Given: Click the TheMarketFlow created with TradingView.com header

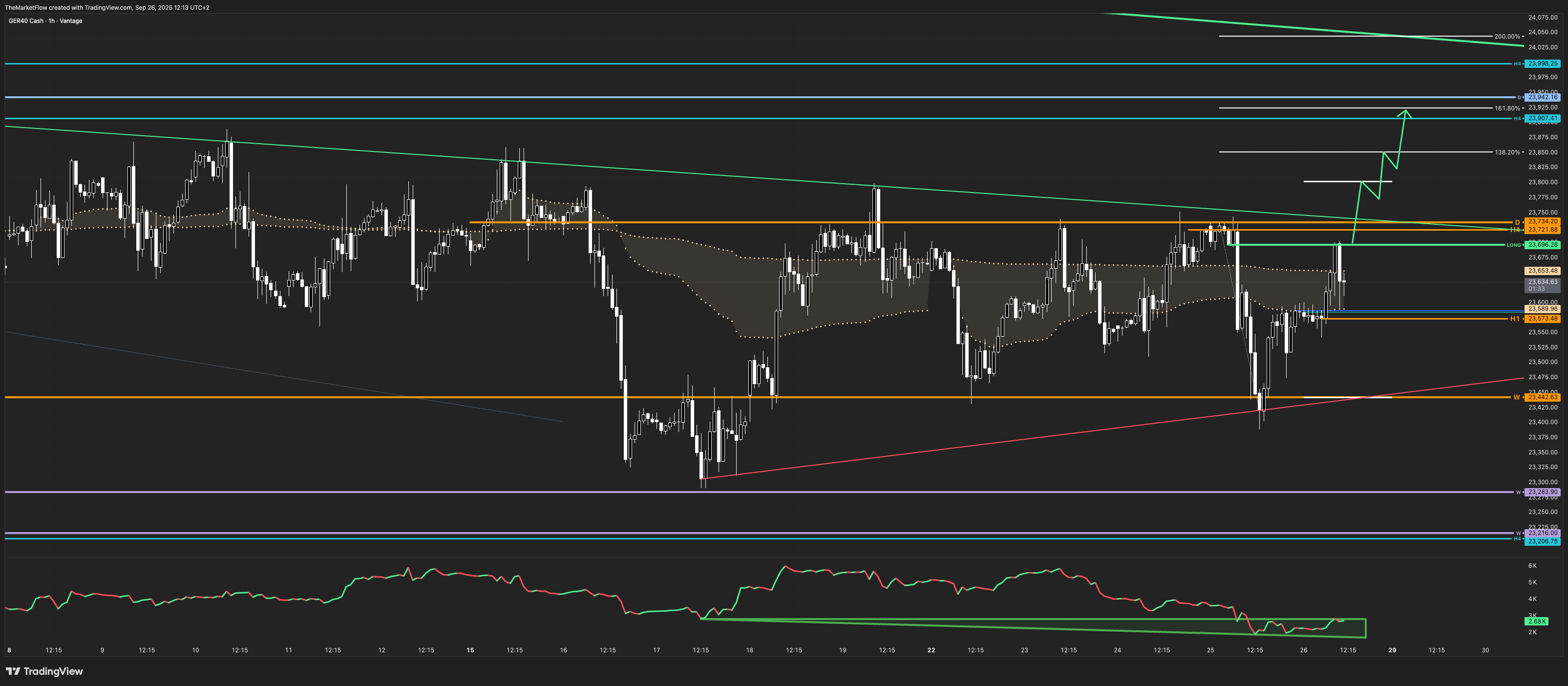Looking at the screenshot, I should pos(107,7).
